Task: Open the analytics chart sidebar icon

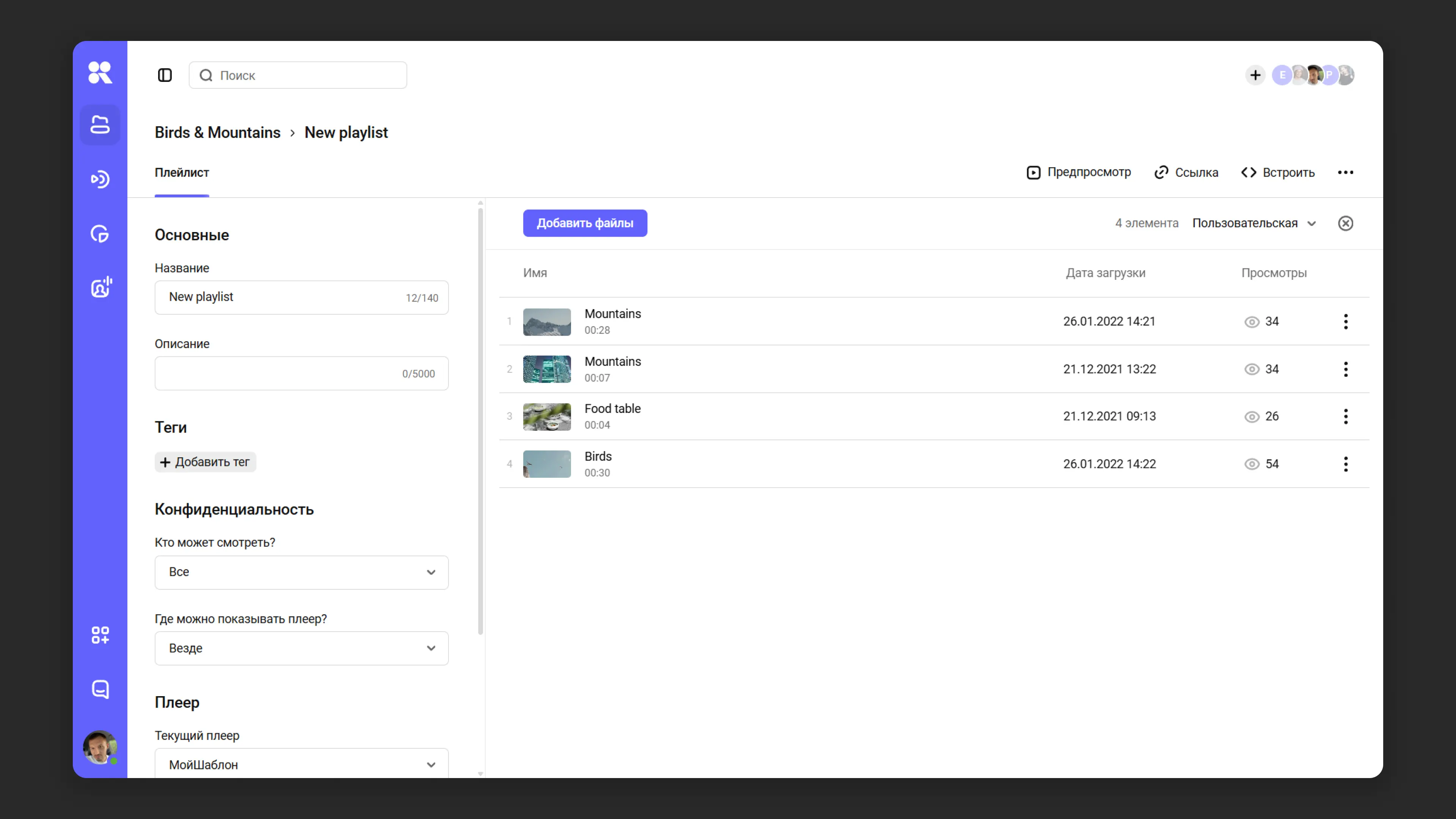Action: [100, 234]
